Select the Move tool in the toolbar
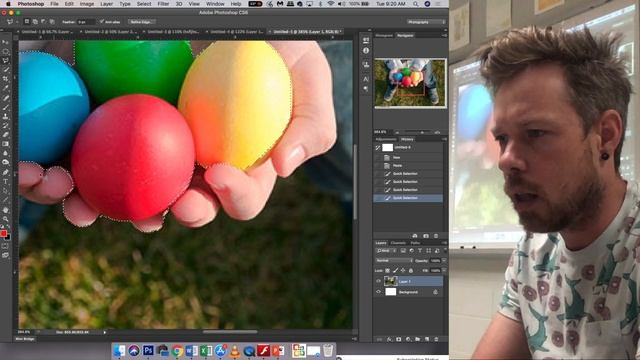This screenshot has width=640, height=360. click(6, 42)
